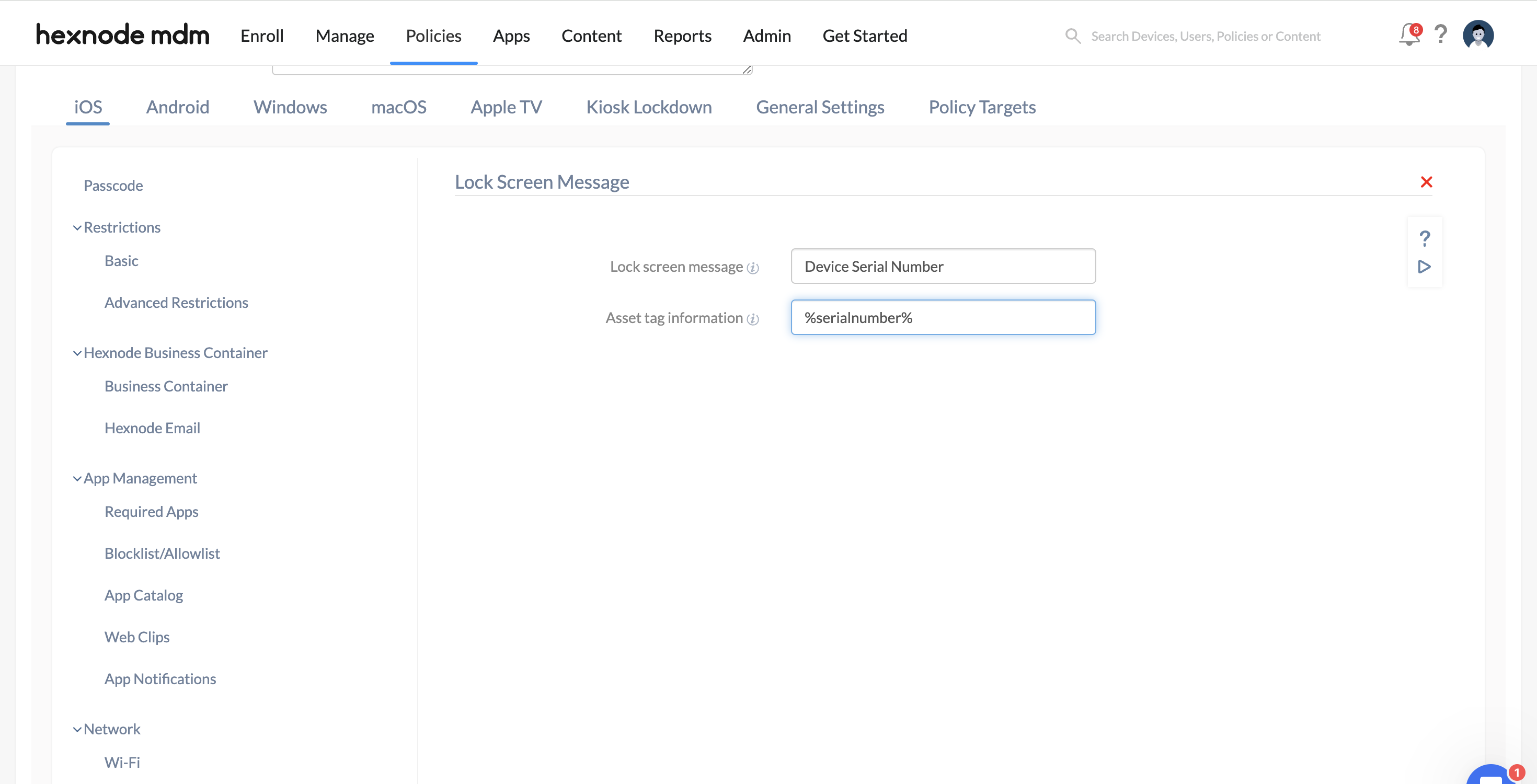Collapse the App Management section
Image resolution: width=1537 pixels, height=784 pixels.
pyautogui.click(x=77, y=478)
